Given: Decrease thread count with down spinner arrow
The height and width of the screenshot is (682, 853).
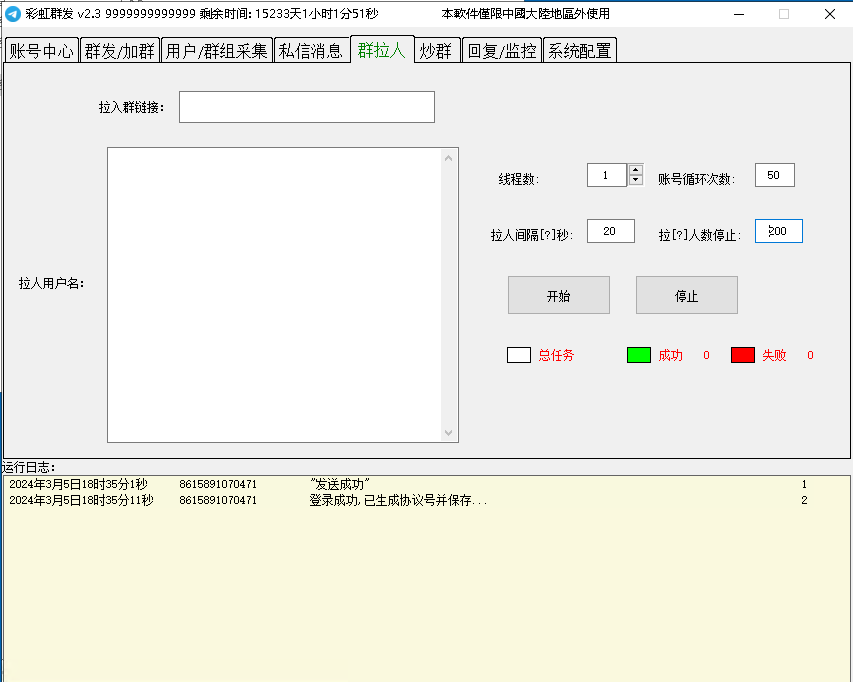Looking at the screenshot, I should pos(635,181).
